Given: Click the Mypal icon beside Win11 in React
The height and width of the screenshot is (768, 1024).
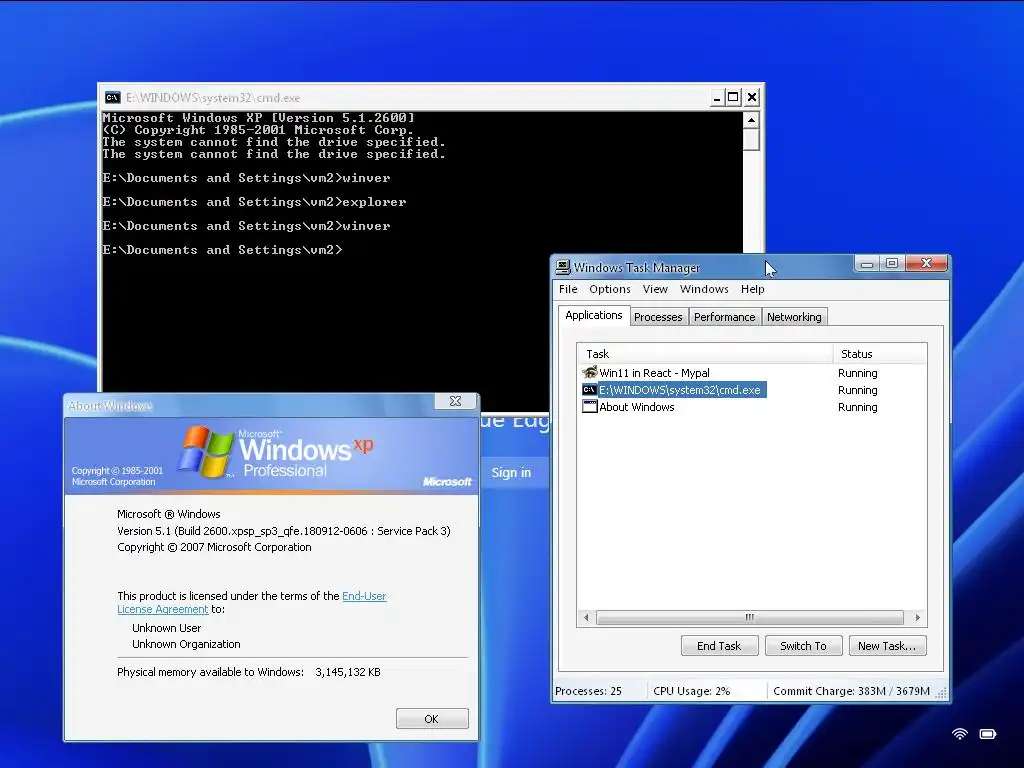Looking at the screenshot, I should 590,372.
